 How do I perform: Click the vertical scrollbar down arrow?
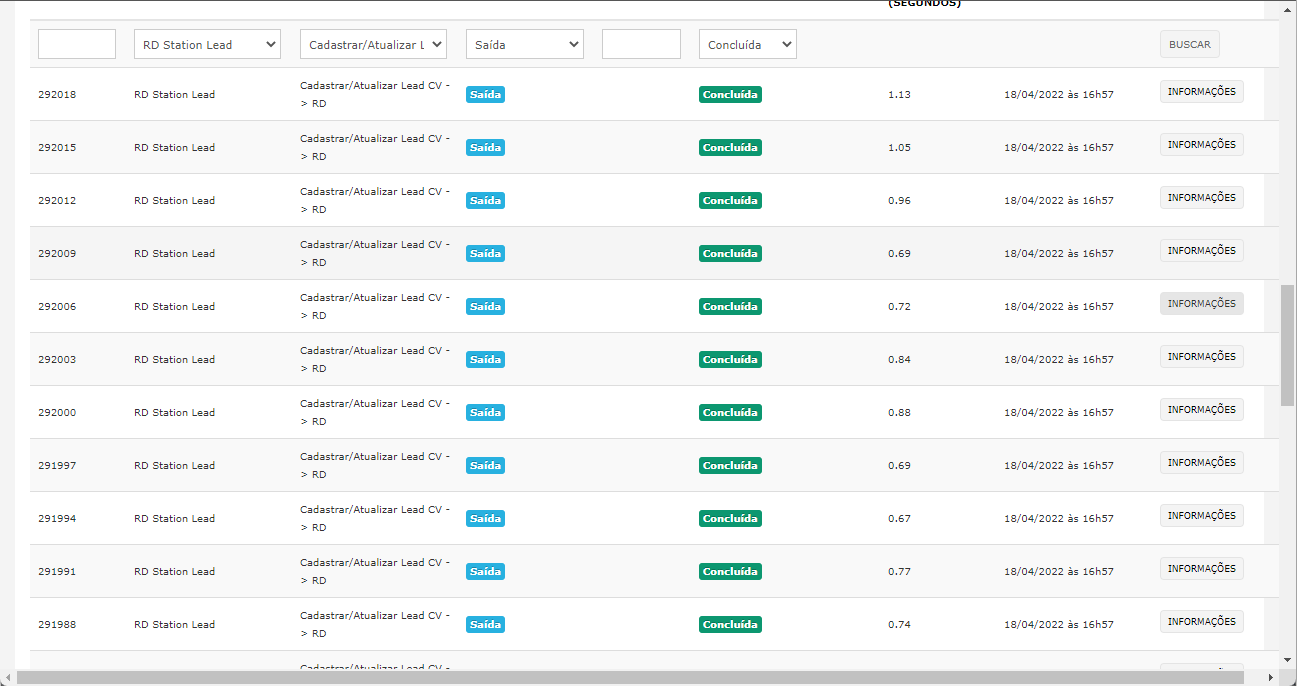pyautogui.click(x=1287, y=660)
